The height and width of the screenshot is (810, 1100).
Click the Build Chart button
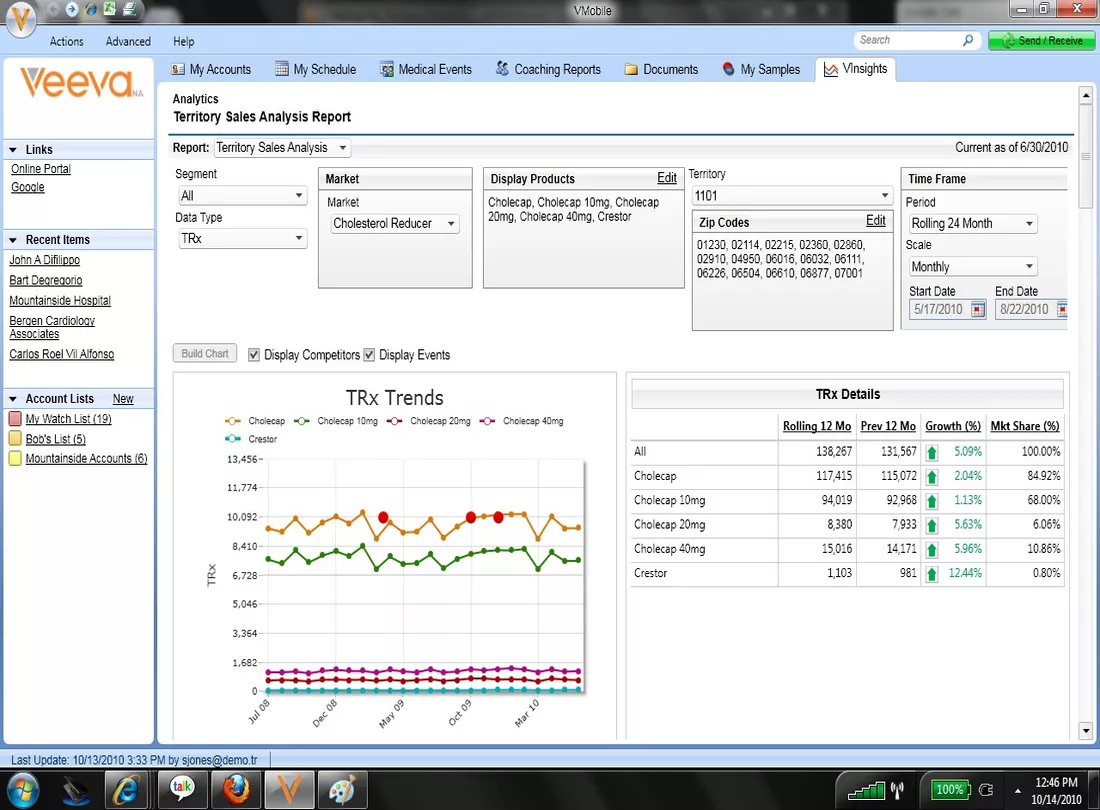205,353
